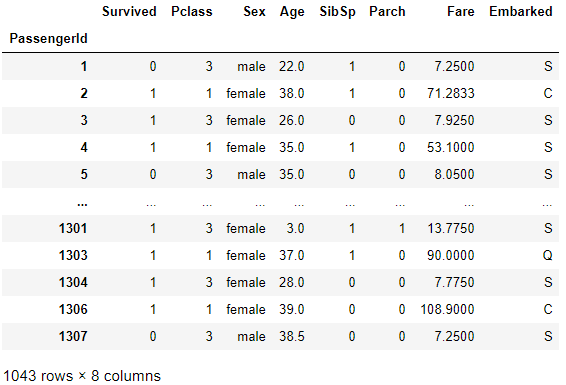Click the PassengerId index label

point(48,39)
